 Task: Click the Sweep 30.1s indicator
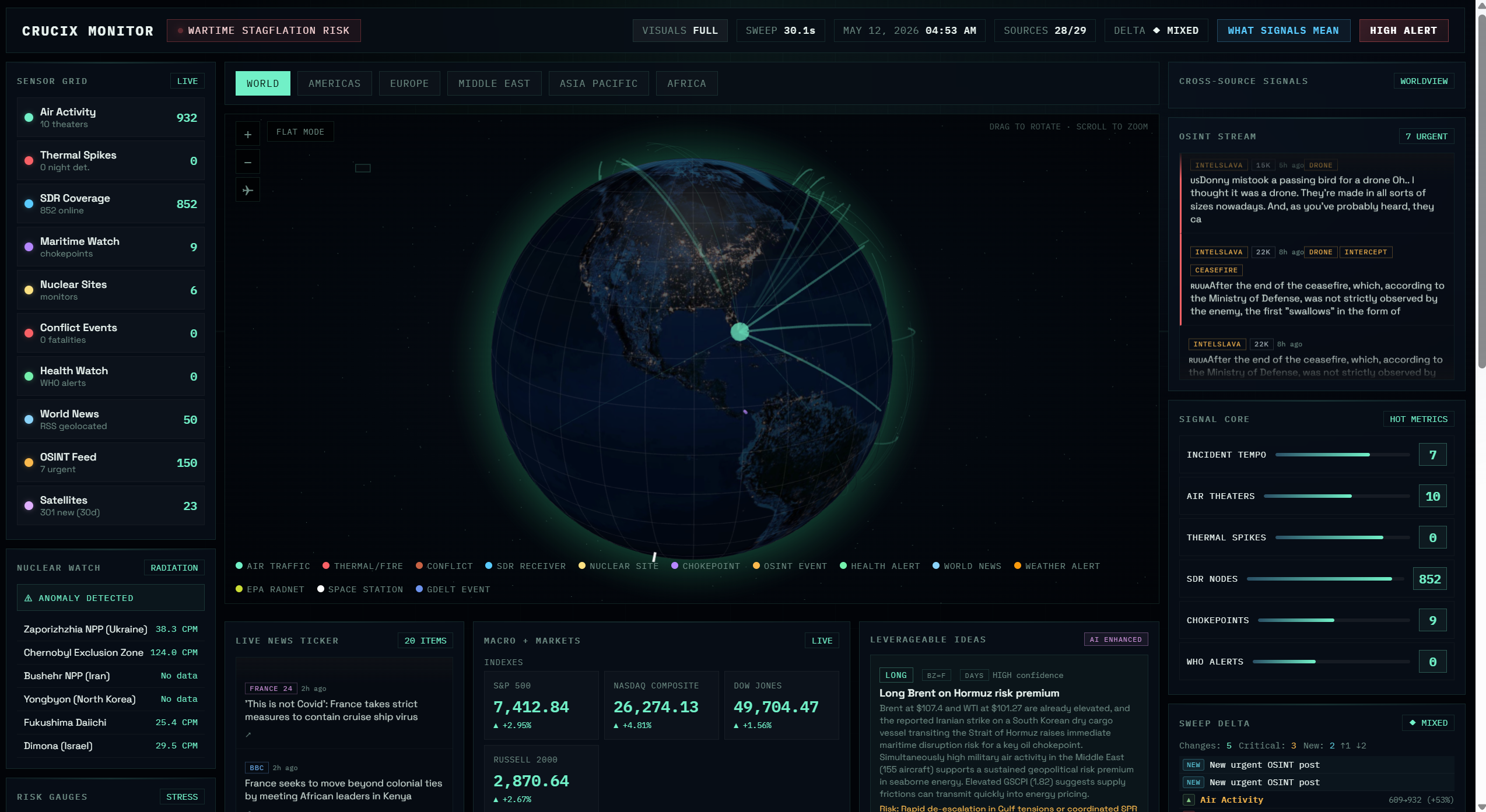pyautogui.click(x=781, y=30)
